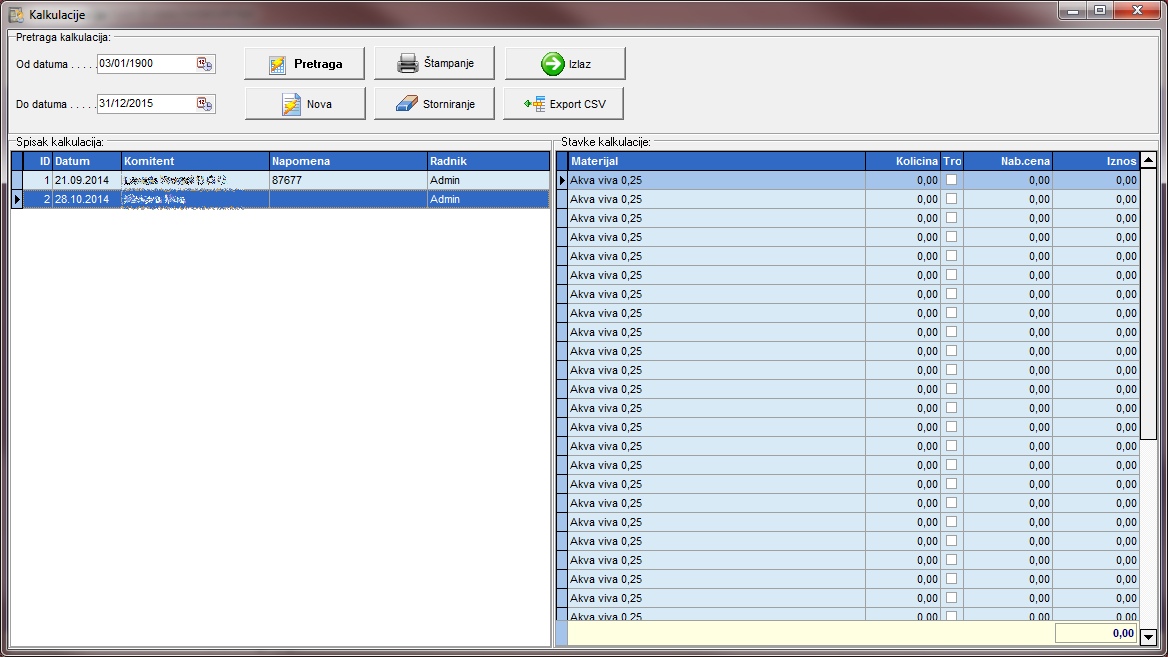
Task: Export data with Export CSV button
Action: pos(564,104)
